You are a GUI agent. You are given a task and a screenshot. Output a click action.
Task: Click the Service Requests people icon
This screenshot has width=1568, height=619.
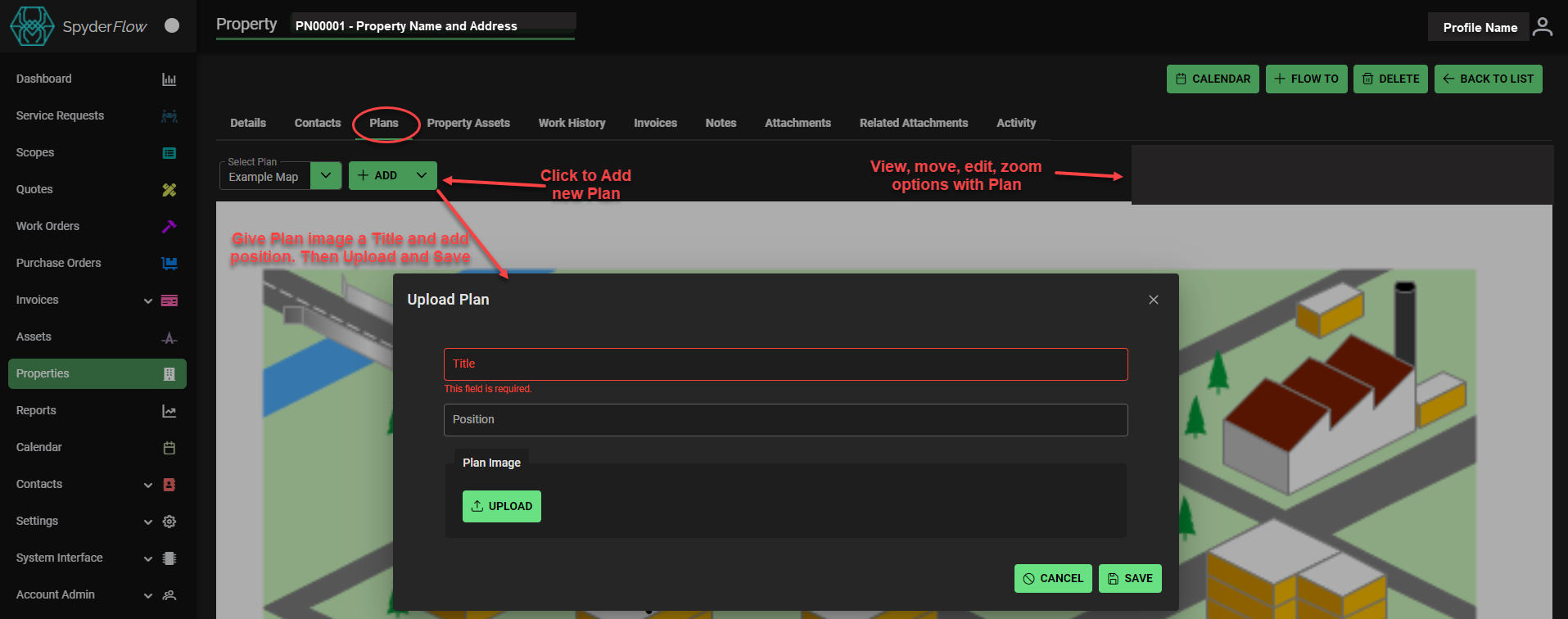(169, 116)
